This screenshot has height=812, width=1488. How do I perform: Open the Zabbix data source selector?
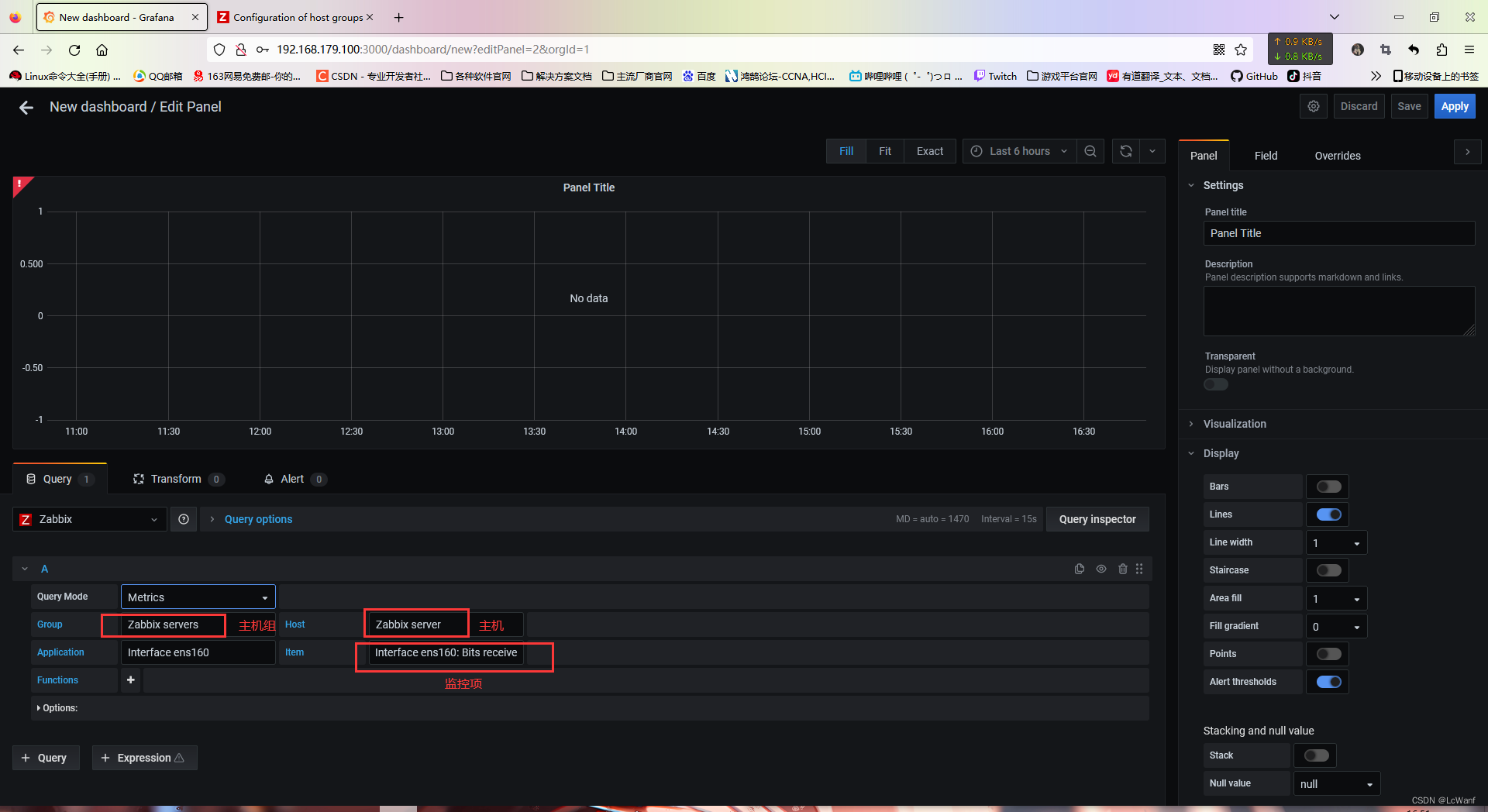(x=90, y=519)
